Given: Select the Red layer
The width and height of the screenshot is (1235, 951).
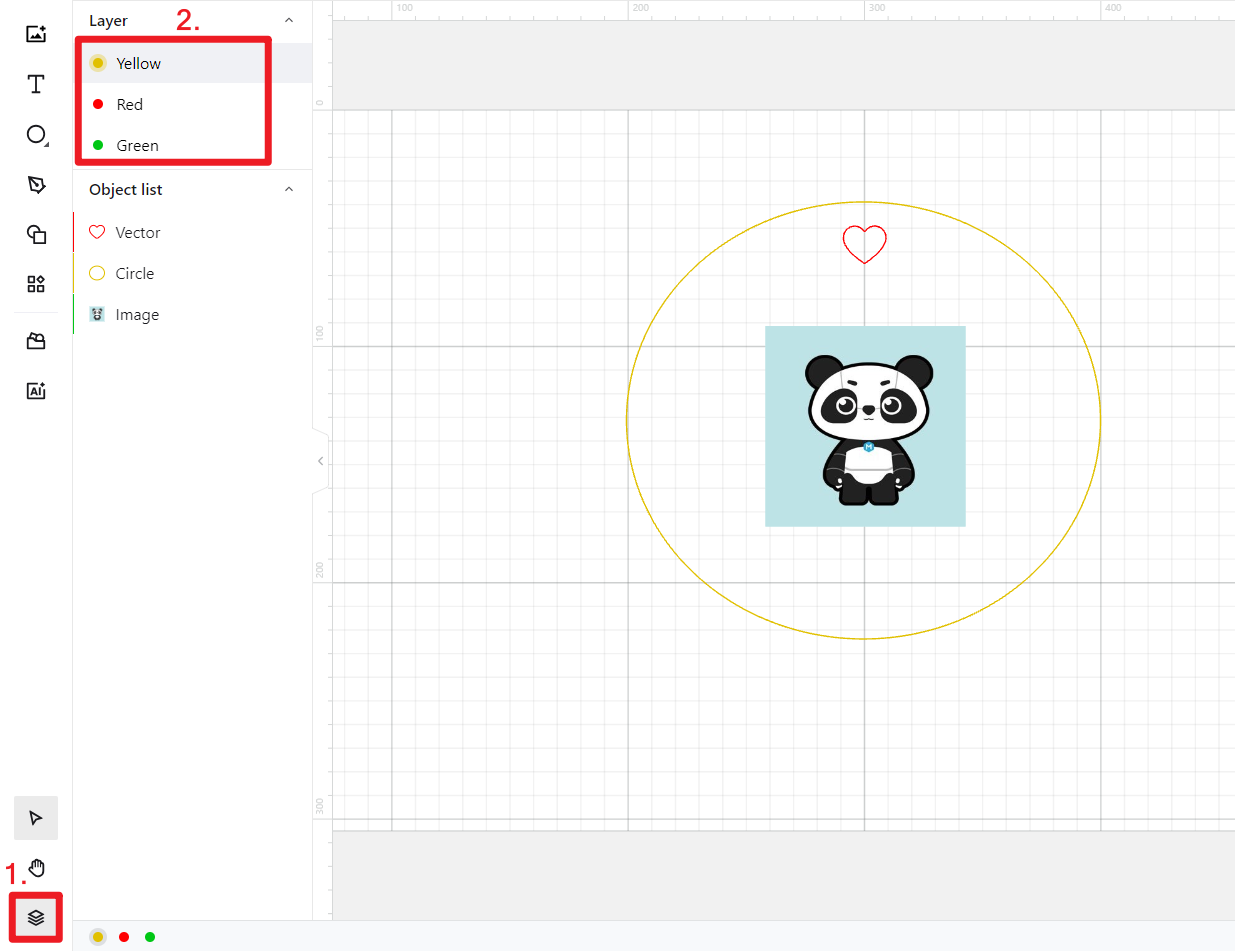Looking at the screenshot, I should (129, 104).
